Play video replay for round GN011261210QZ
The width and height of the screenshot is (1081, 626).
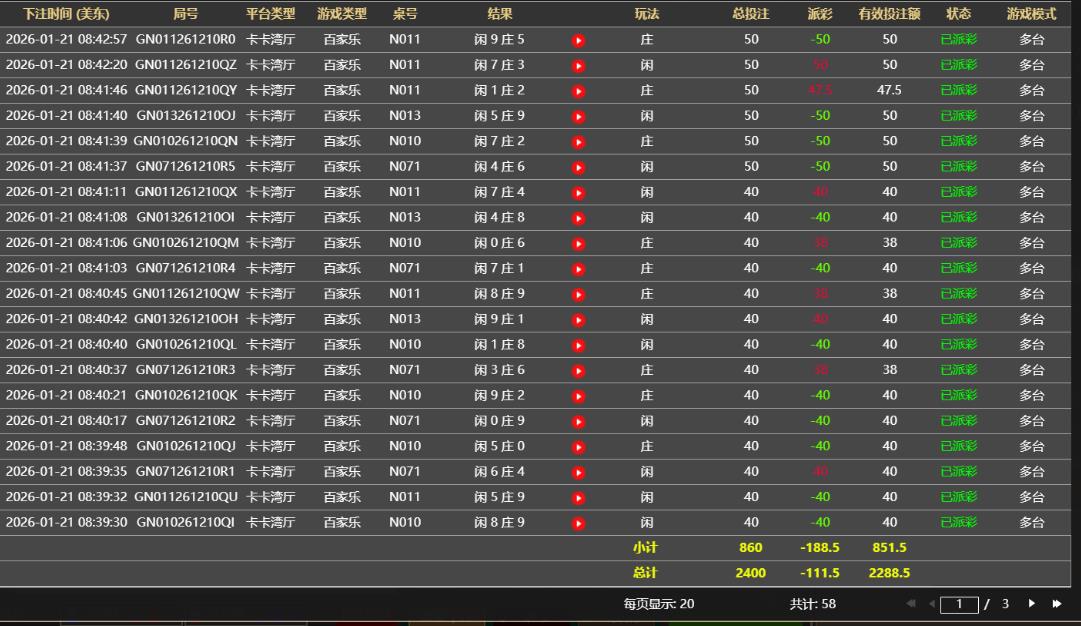pyautogui.click(x=578, y=66)
